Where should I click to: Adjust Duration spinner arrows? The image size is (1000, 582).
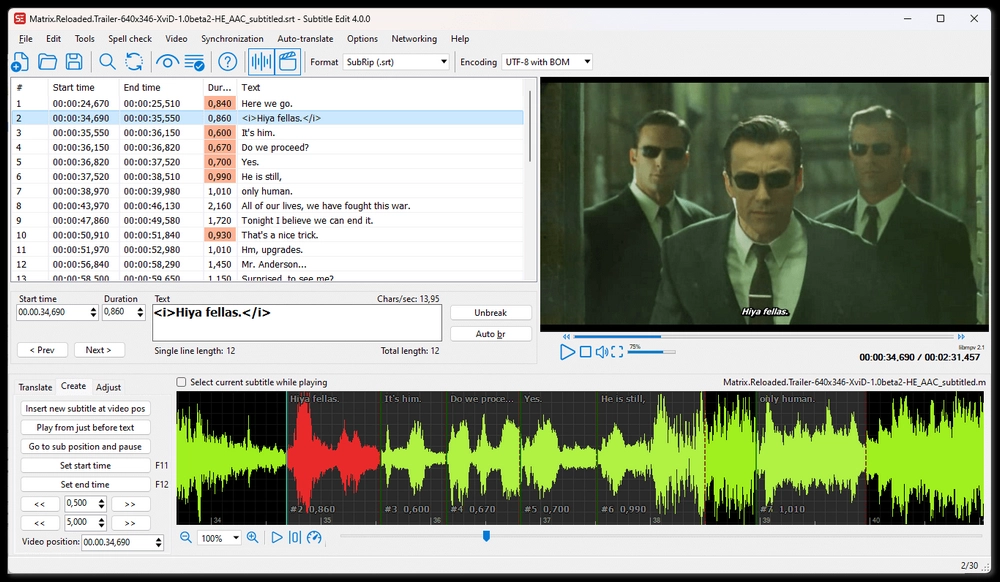140,312
